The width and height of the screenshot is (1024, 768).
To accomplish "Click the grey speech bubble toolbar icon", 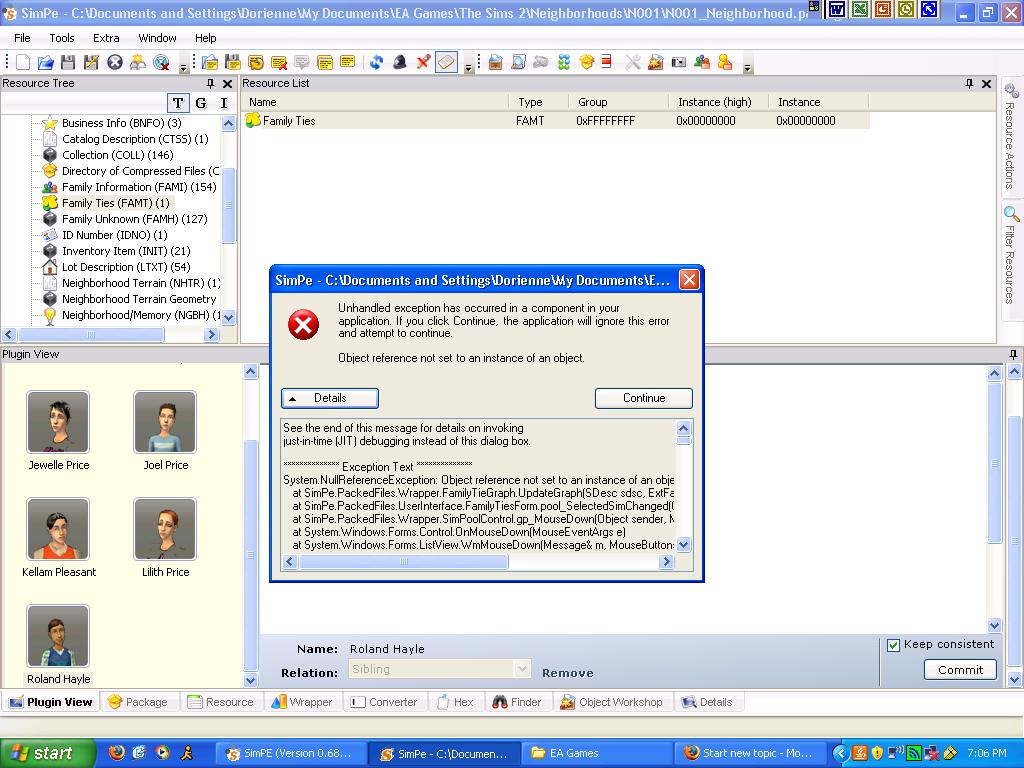I will (302, 63).
